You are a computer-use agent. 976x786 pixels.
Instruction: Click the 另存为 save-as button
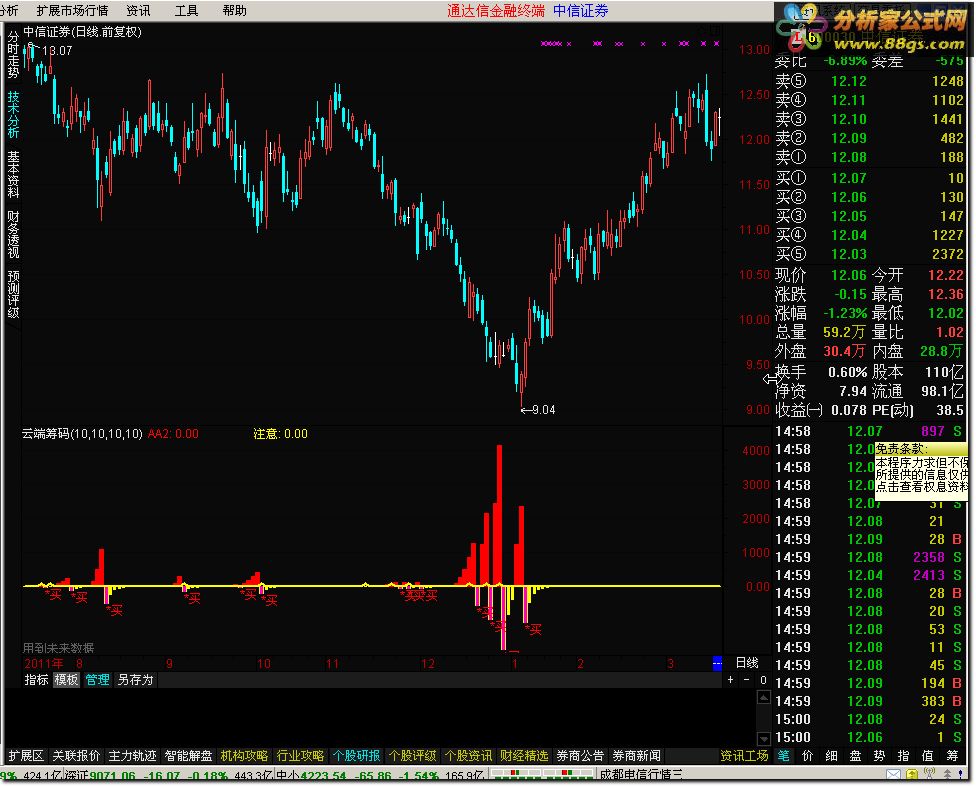coord(135,680)
